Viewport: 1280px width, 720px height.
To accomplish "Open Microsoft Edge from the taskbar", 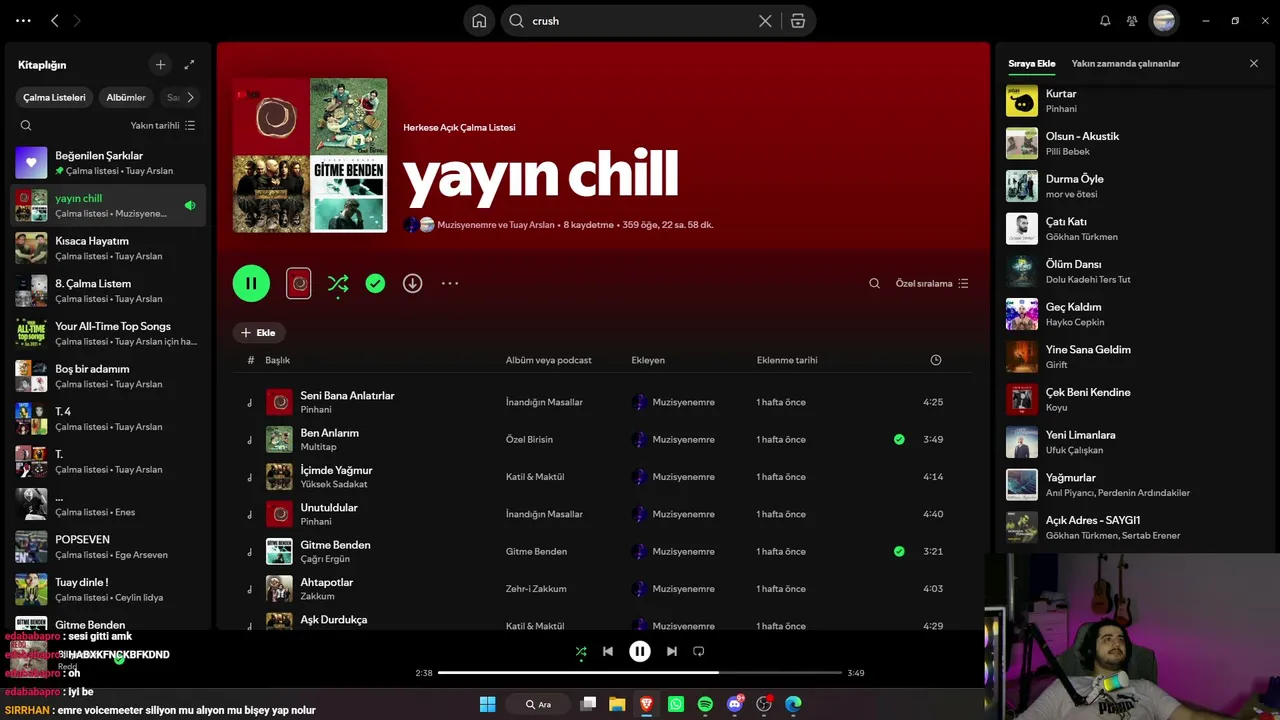I will coord(793,705).
